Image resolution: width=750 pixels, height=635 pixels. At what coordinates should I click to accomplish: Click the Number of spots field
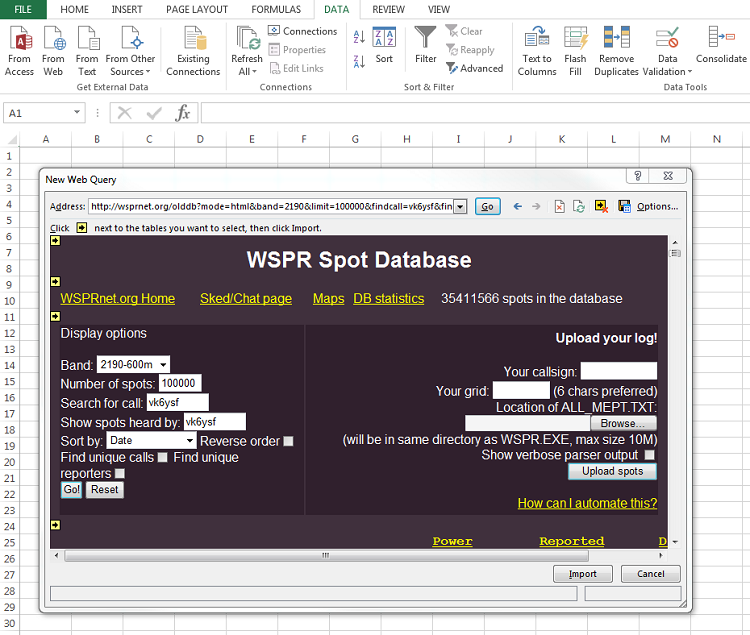point(180,384)
